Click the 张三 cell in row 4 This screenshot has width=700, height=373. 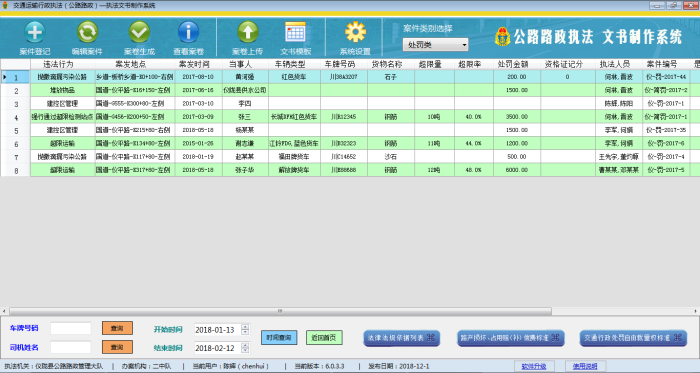245,117
